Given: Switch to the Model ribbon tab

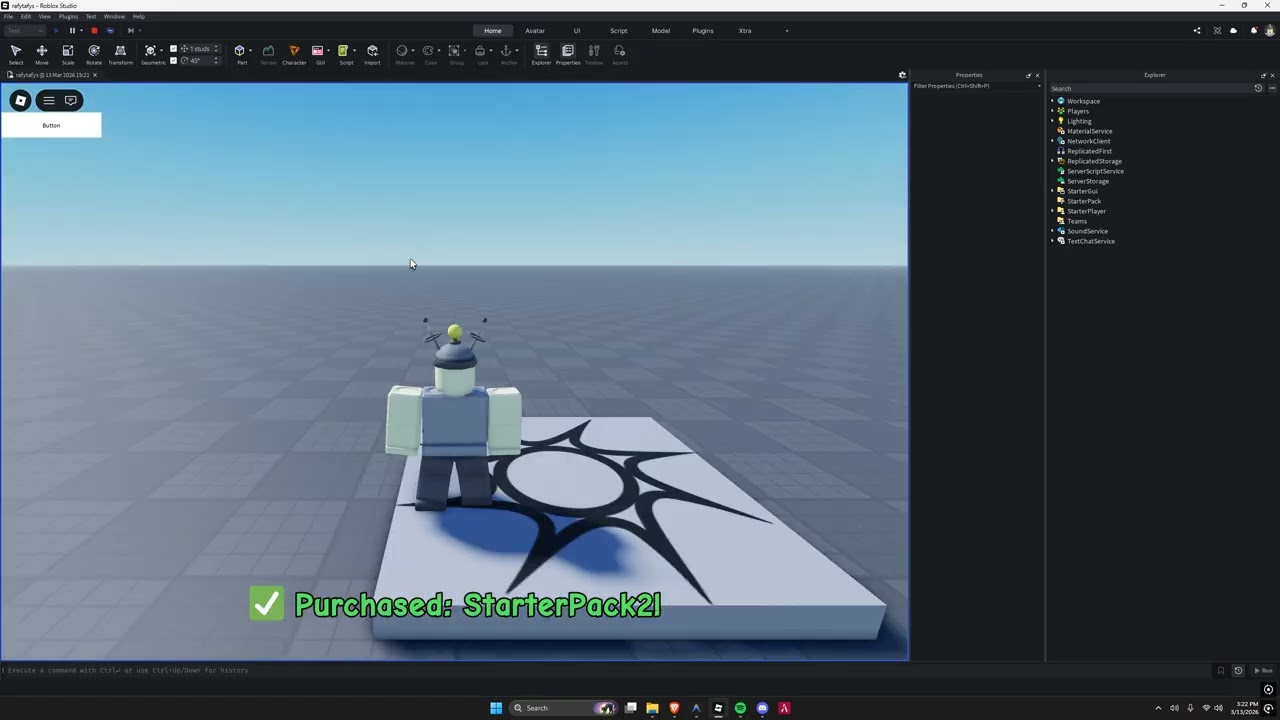Looking at the screenshot, I should click(661, 31).
